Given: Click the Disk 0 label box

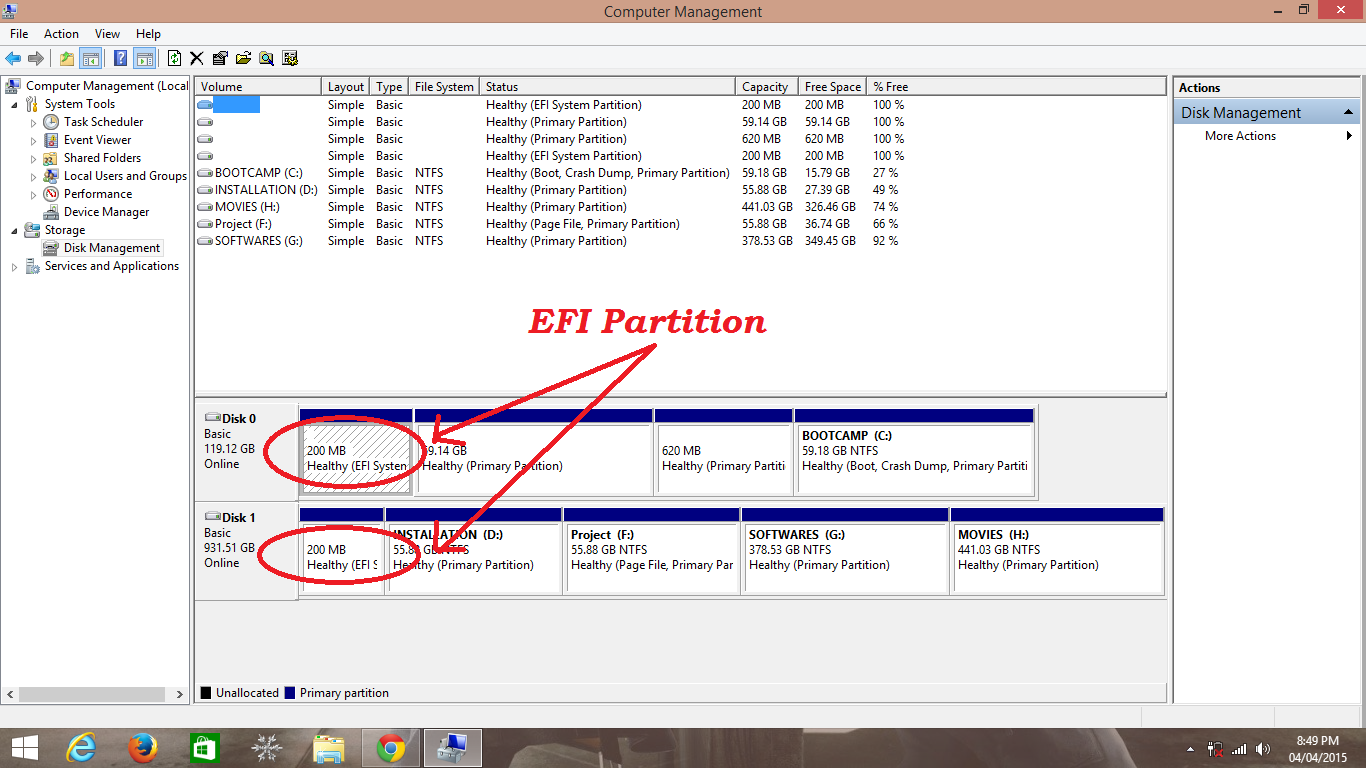Looking at the screenshot, I should click(x=246, y=451).
